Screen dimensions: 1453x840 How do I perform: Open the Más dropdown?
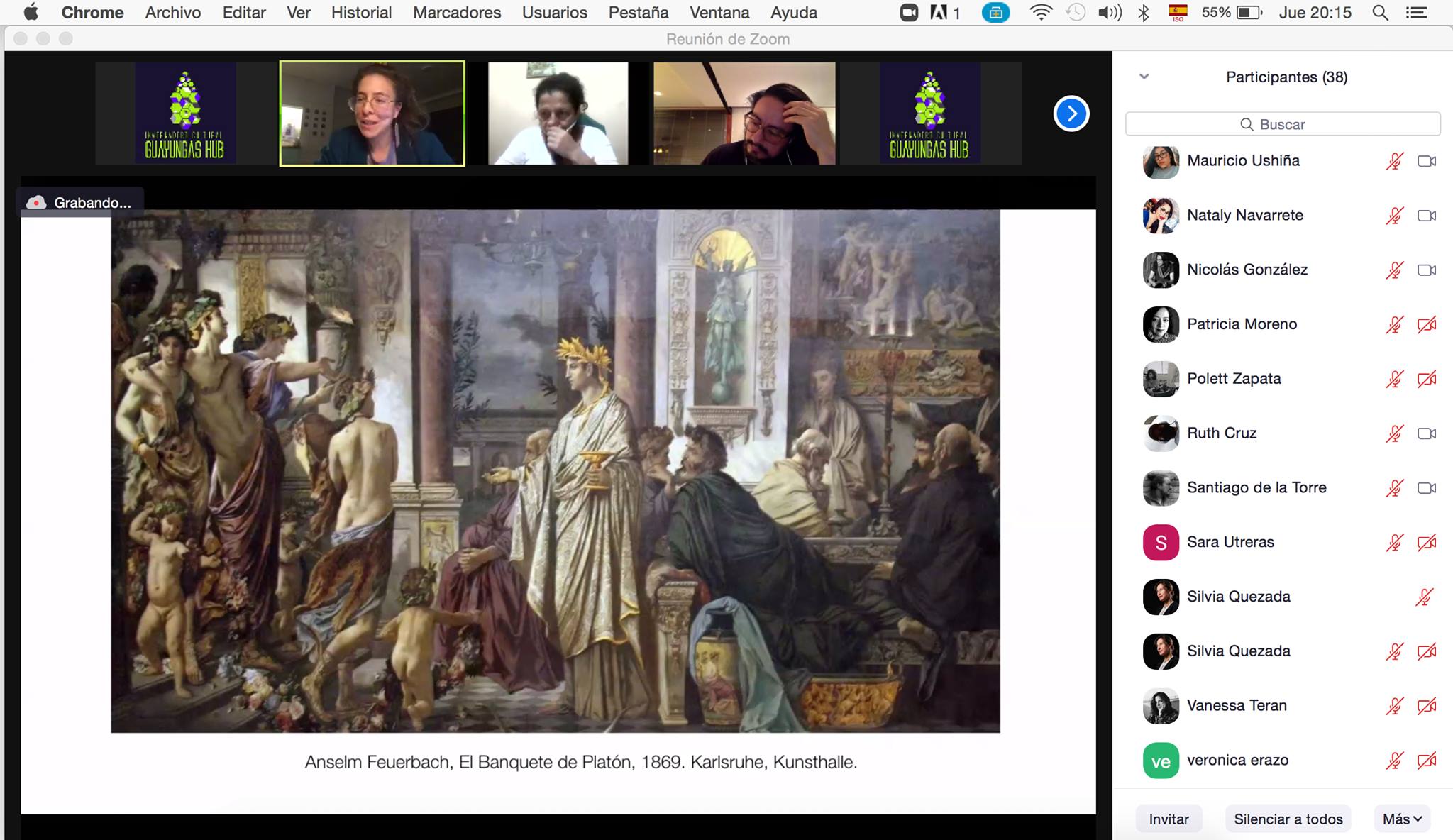tap(1402, 819)
